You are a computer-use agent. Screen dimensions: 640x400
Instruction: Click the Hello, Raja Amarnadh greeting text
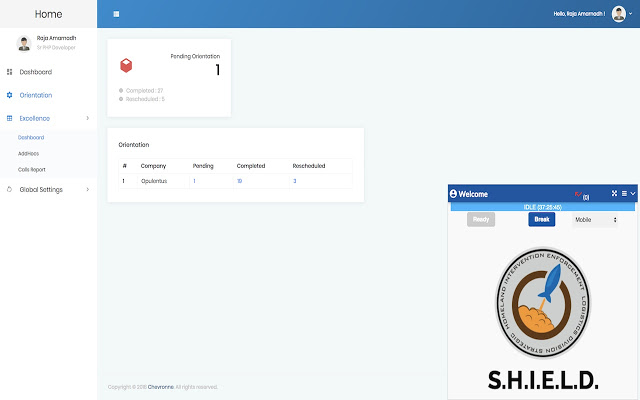[x=579, y=14]
